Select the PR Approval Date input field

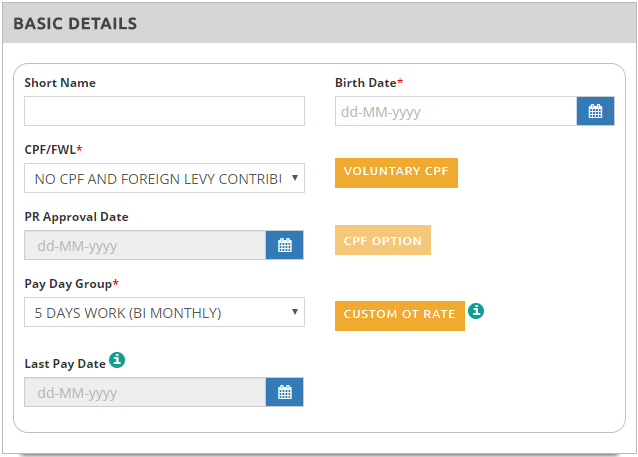click(x=145, y=245)
